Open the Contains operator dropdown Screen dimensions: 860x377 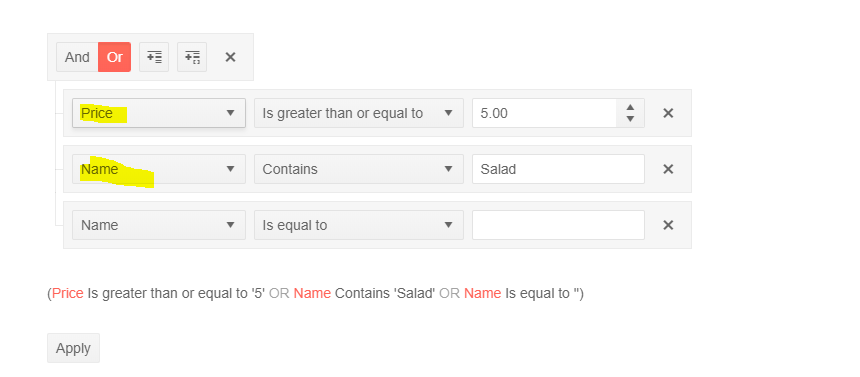point(359,169)
